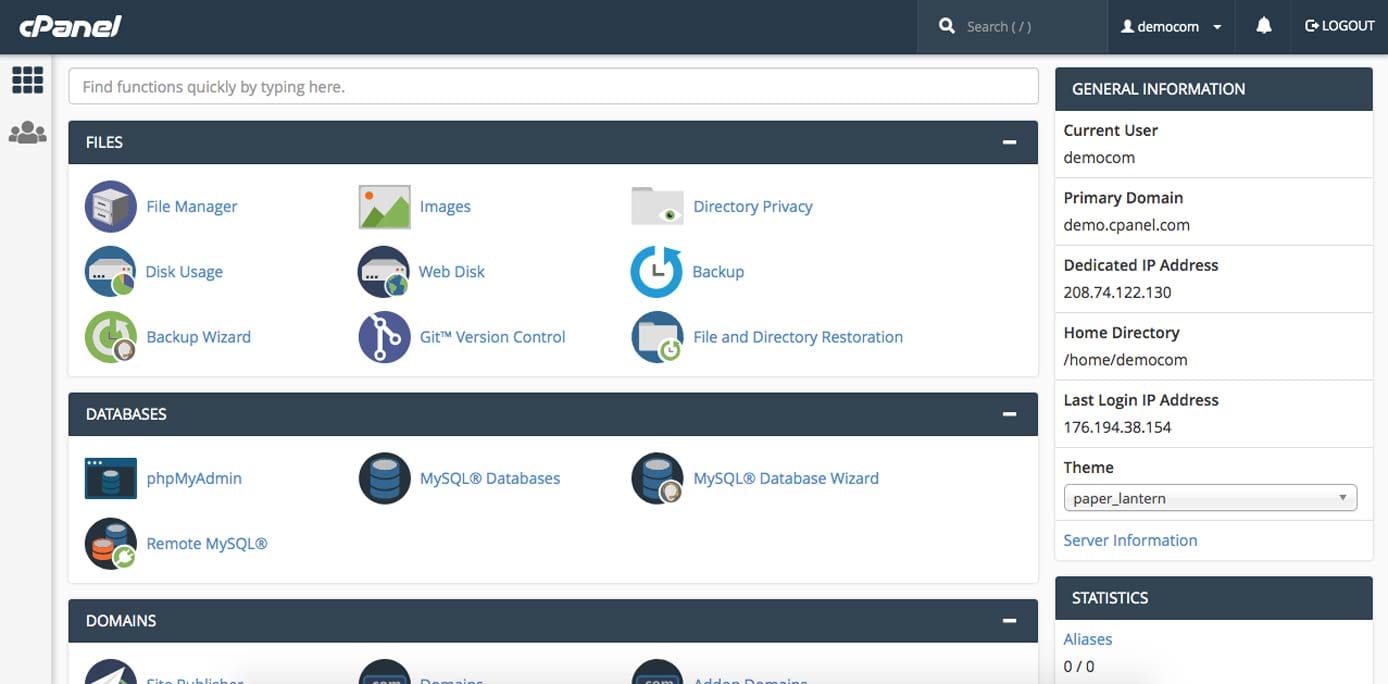Click the Remote MySQL icon
Image resolution: width=1388 pixels, height=684 pixels.
pos(111,543)
